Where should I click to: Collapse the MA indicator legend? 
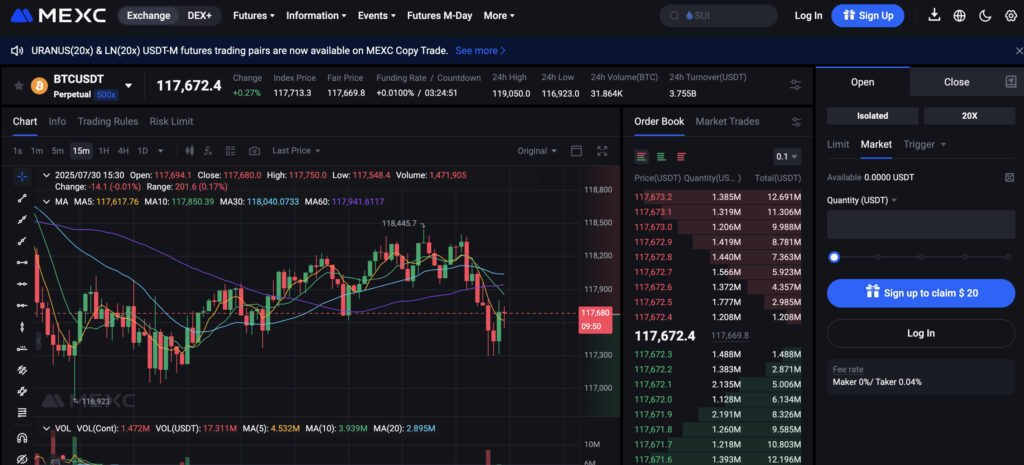[46, 202]
